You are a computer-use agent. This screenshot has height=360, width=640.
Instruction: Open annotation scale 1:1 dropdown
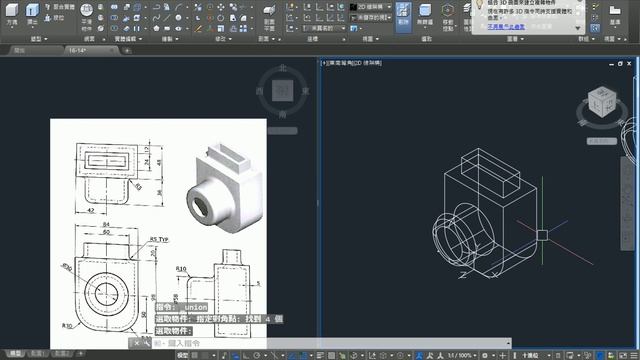462,356
